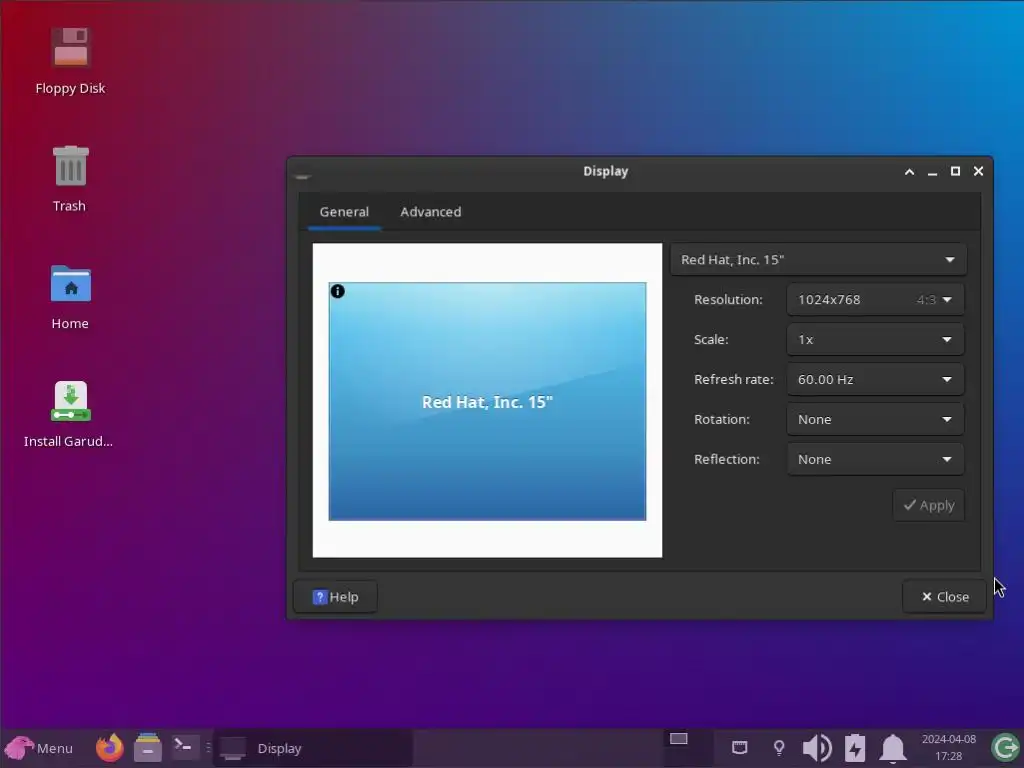
Task: Switch to the Advanced tab
Action: pyautogui.click(x=430, y=212)
